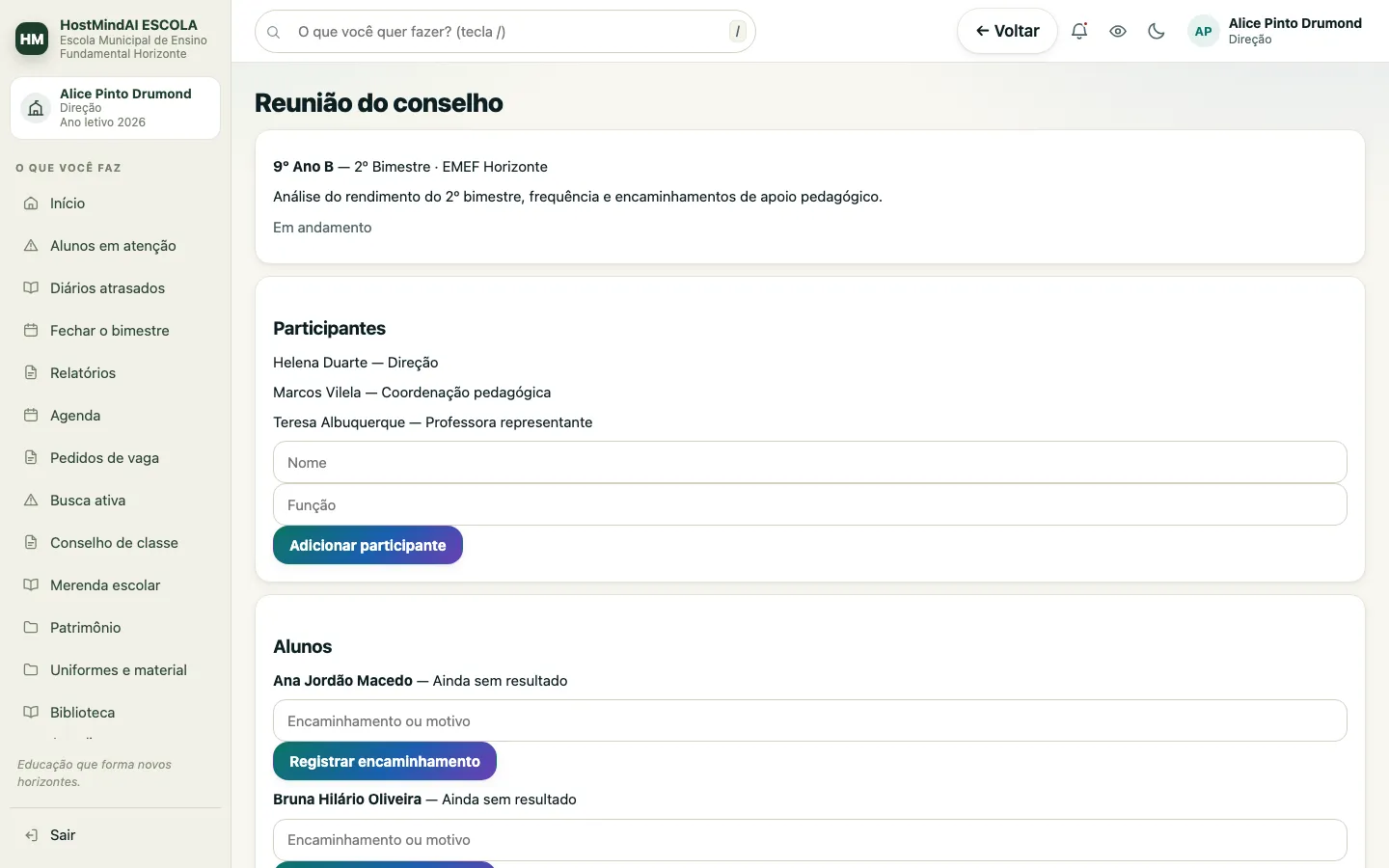Open Uniformes e material section
The width and height of the screenshot is (1389, 868).
point(116,670)
